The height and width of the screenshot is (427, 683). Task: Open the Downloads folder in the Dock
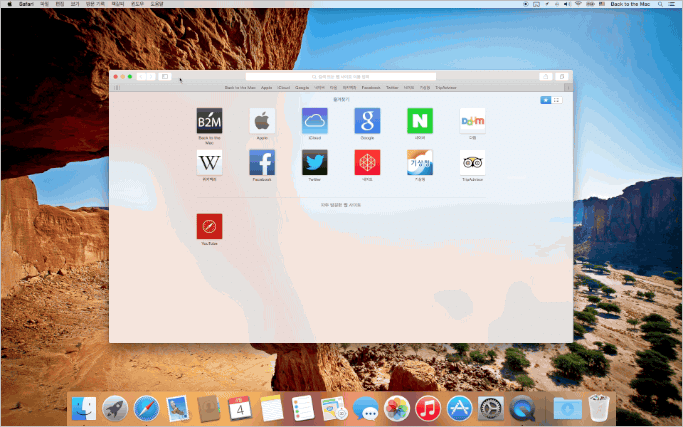point(568,408)
